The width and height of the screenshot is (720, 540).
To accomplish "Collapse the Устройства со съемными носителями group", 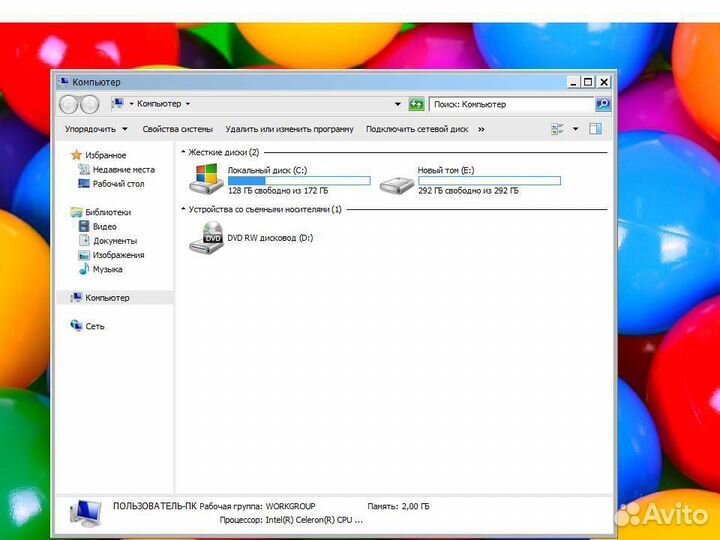I will tap(183, 209).
